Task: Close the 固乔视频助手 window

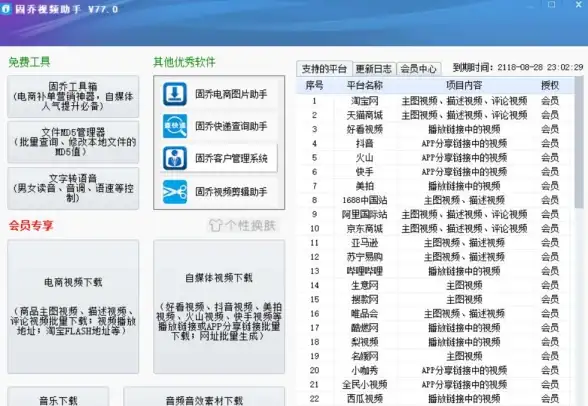Action: tap(579, 4)
